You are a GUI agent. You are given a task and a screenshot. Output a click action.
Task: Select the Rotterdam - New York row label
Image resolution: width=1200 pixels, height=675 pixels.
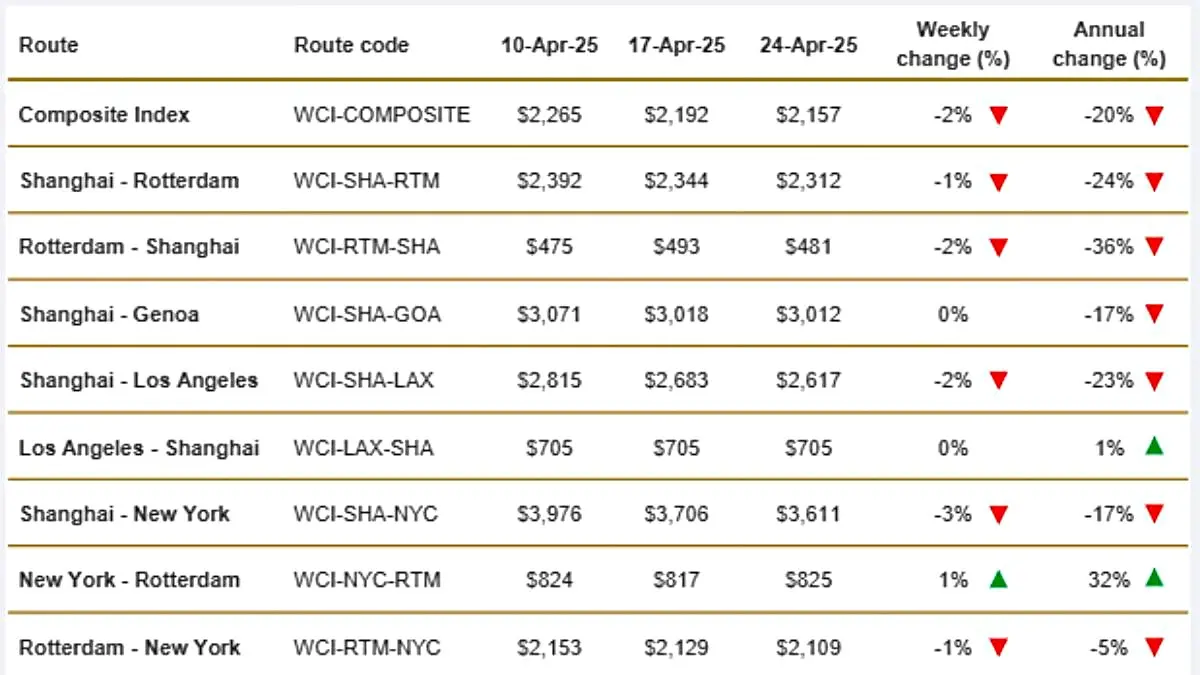coord(130,647)
